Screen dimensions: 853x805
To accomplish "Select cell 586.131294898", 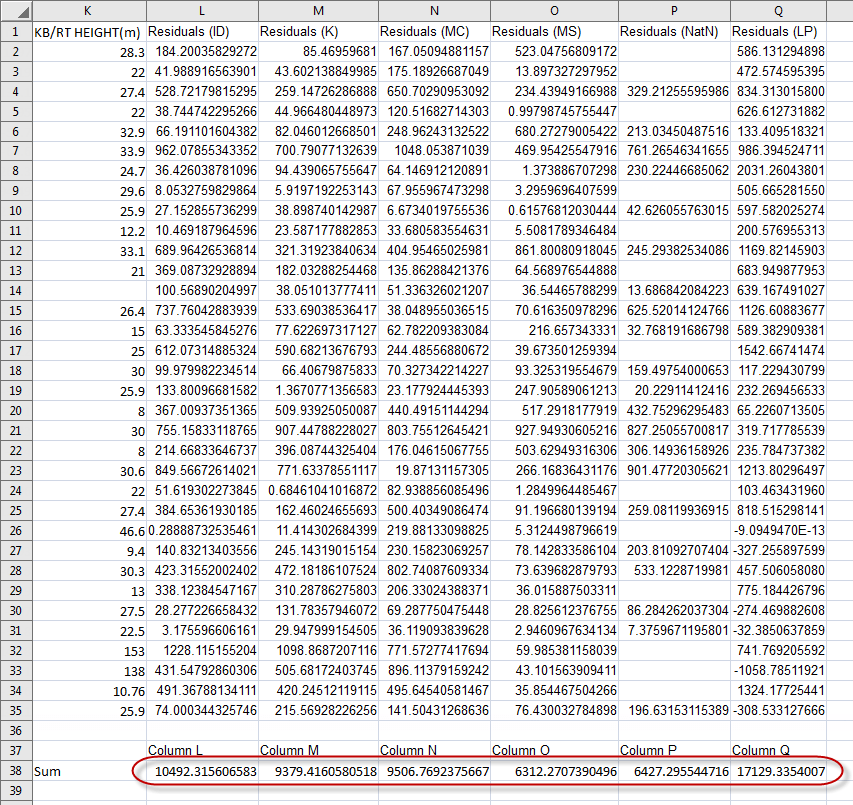I will pyautogui.click(x=778, y=52).
